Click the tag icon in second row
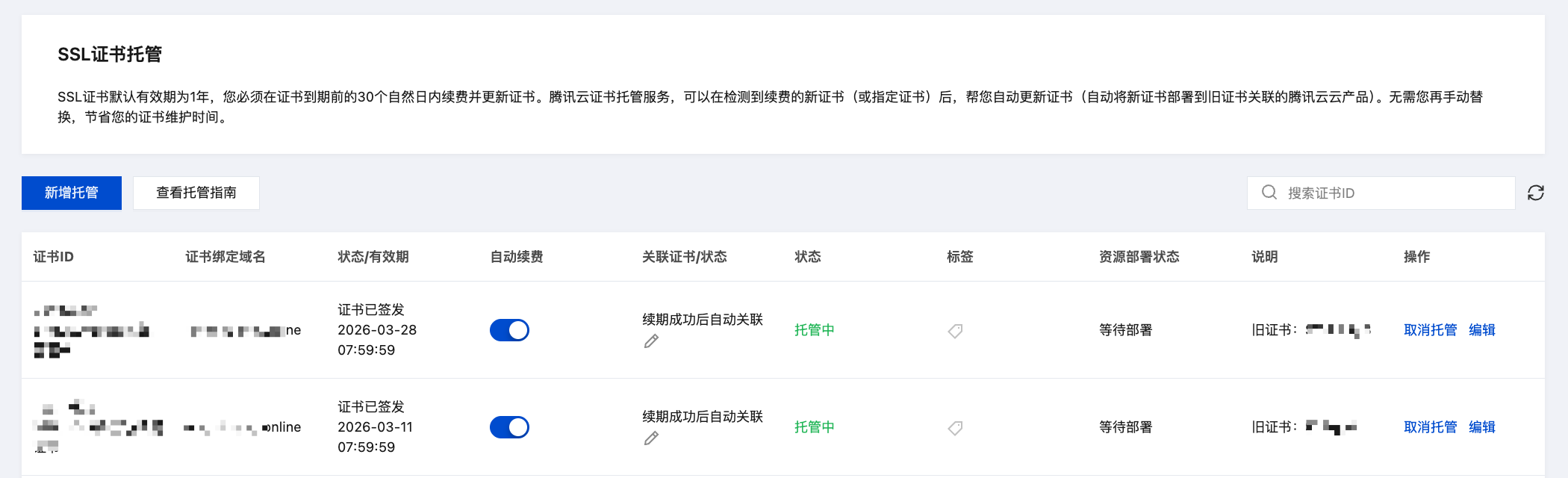This screenshot has height=478, width=1568. click(x=955, y=427)
